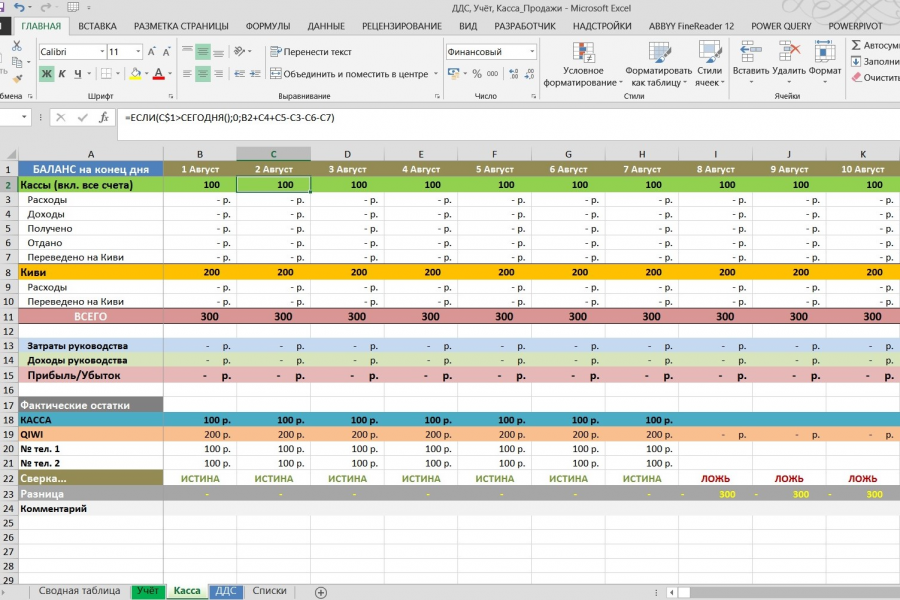Open the Calibri font name dropdown
Screen dimensions: 900x600
pyautogui.click(x=102, y=52)
